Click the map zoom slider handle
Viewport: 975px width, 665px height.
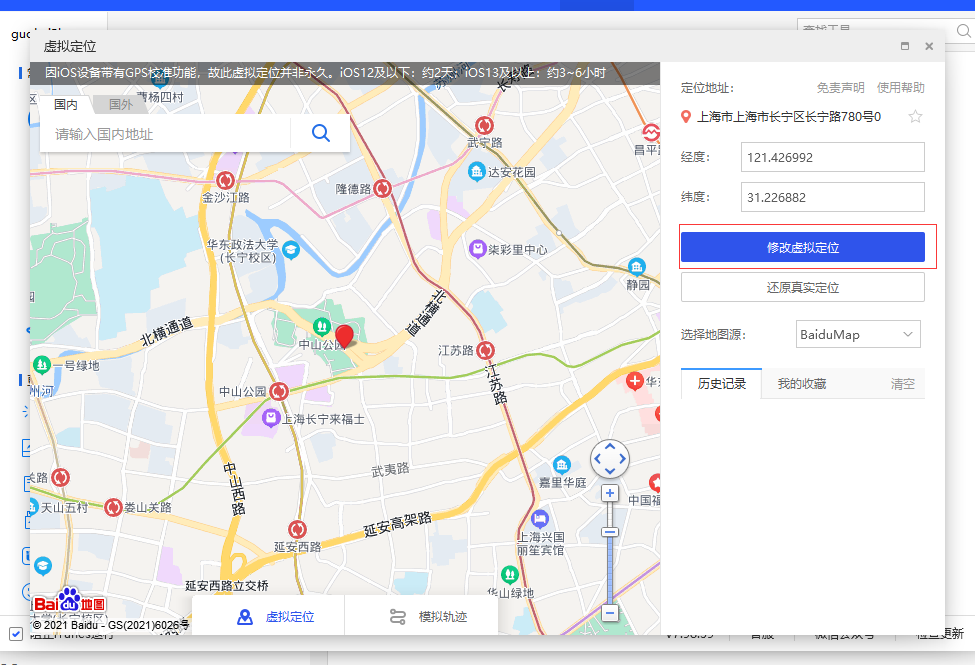tap(609, 532)
